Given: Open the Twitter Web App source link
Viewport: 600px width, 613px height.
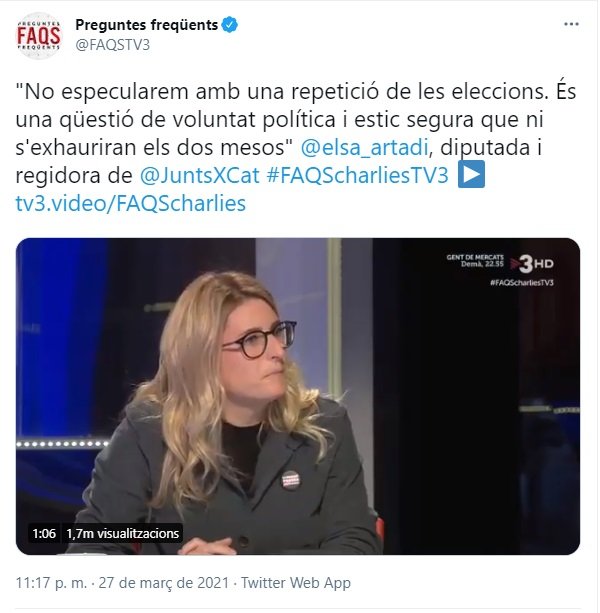Looking at the screenshot, I should [296, 583].
